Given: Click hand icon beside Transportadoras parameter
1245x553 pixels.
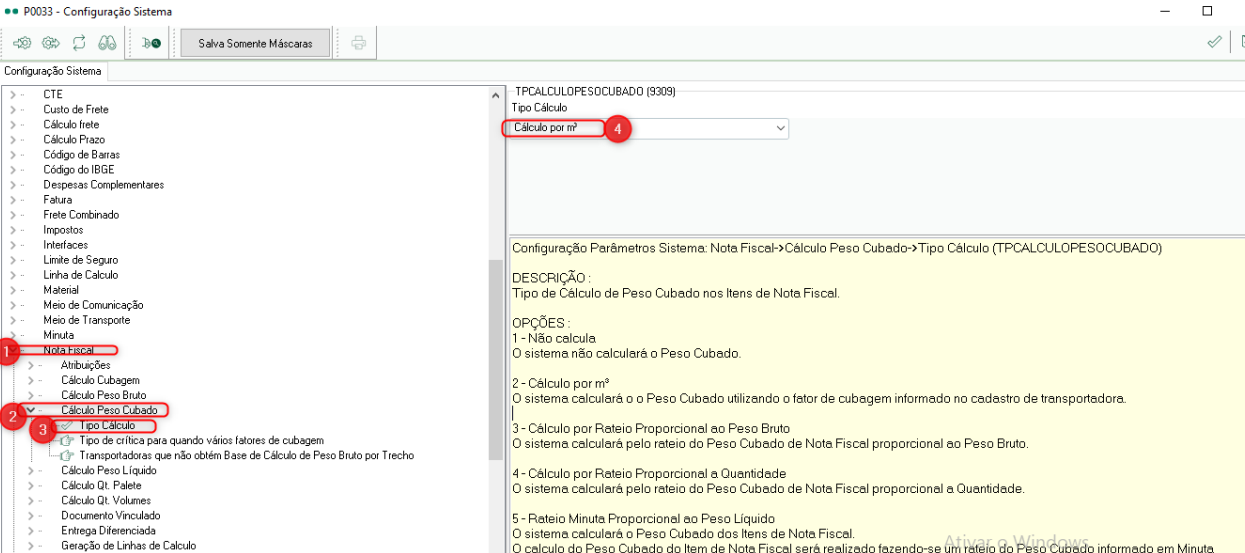Looking at the screenshot, I should pos(67,456).
